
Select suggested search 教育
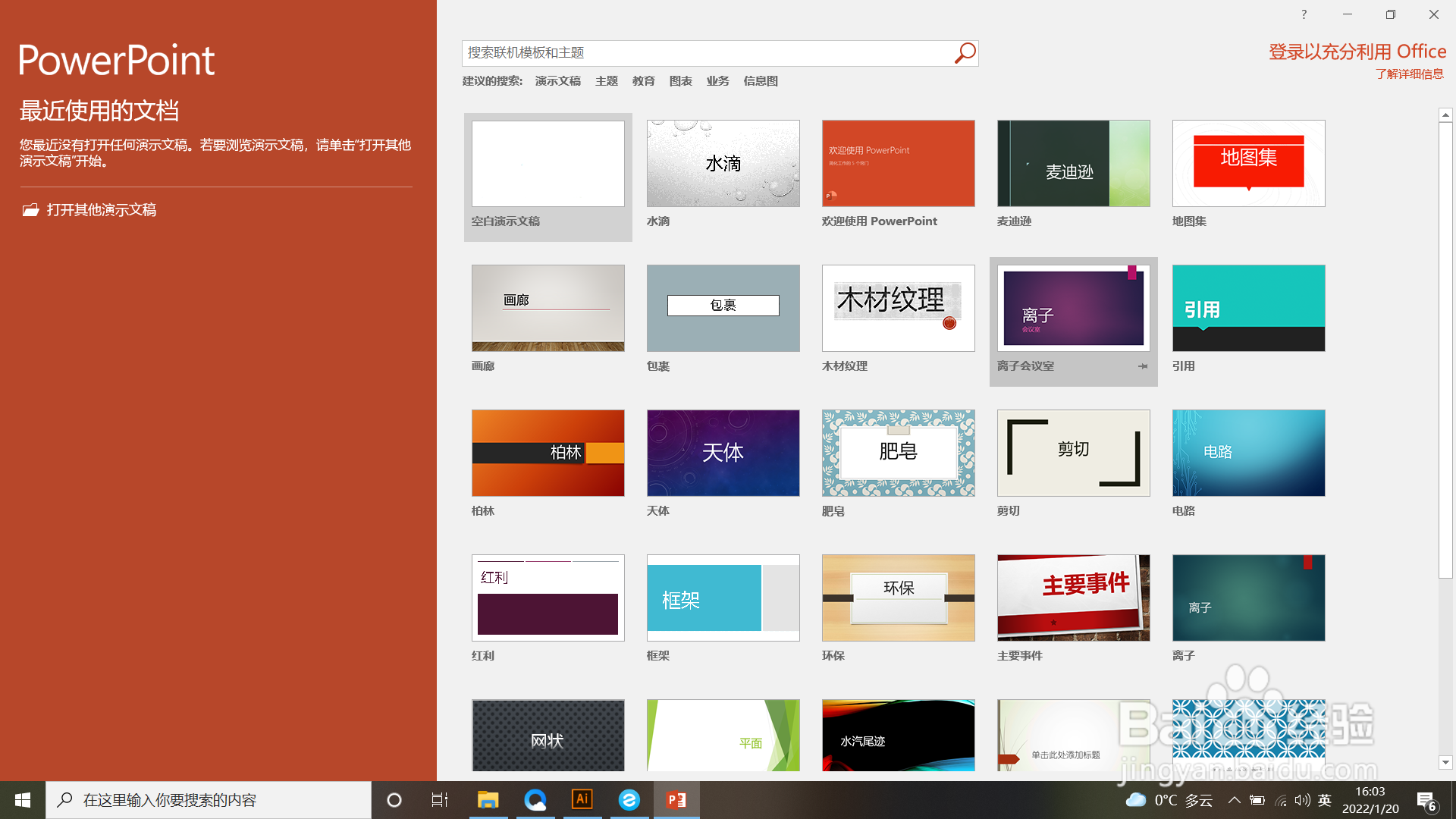click(644, 81)
